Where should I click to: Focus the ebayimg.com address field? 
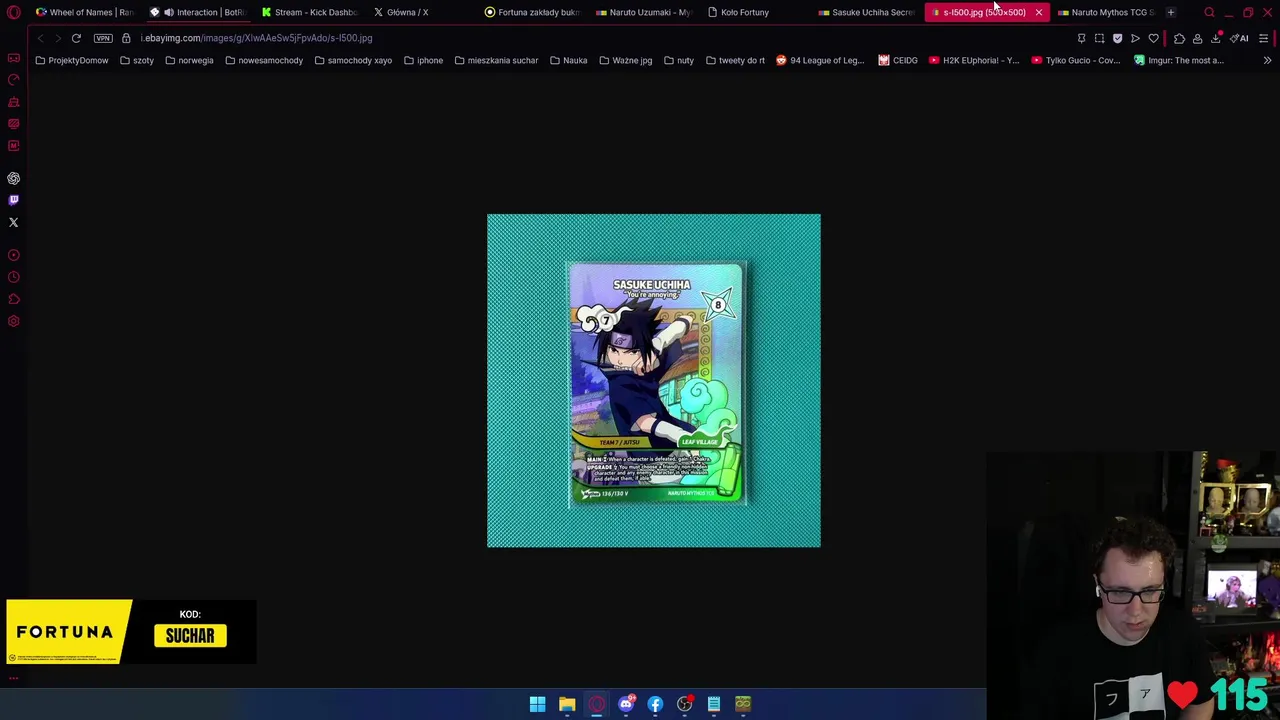point(600,38)
